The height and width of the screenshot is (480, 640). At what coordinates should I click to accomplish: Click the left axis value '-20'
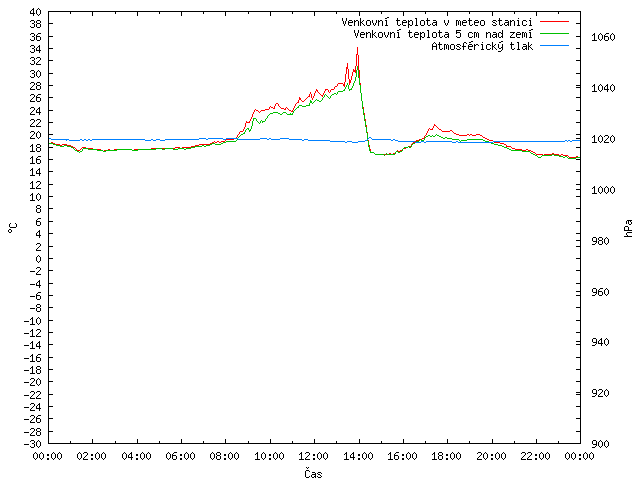pos(33,382)
